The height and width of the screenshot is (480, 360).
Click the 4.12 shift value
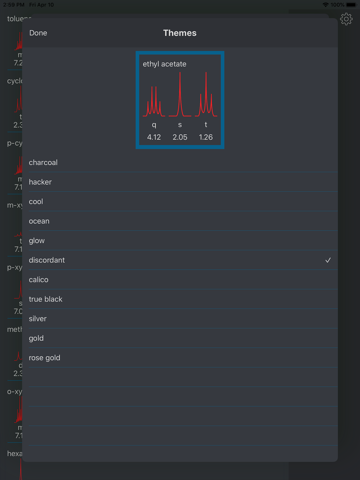(x=154, y=137)
